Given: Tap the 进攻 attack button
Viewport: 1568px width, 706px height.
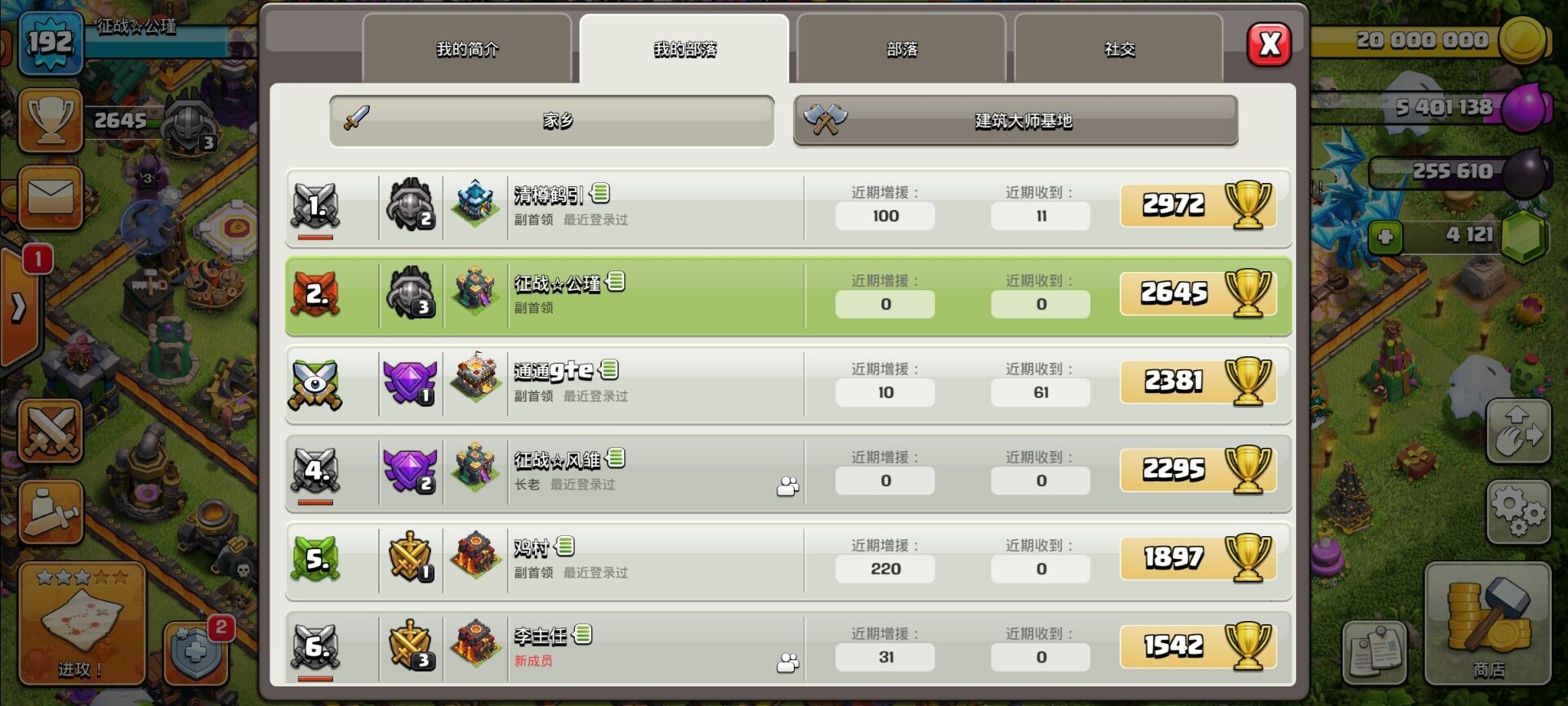Looking at the screenshot, I should tap(82, 623).
